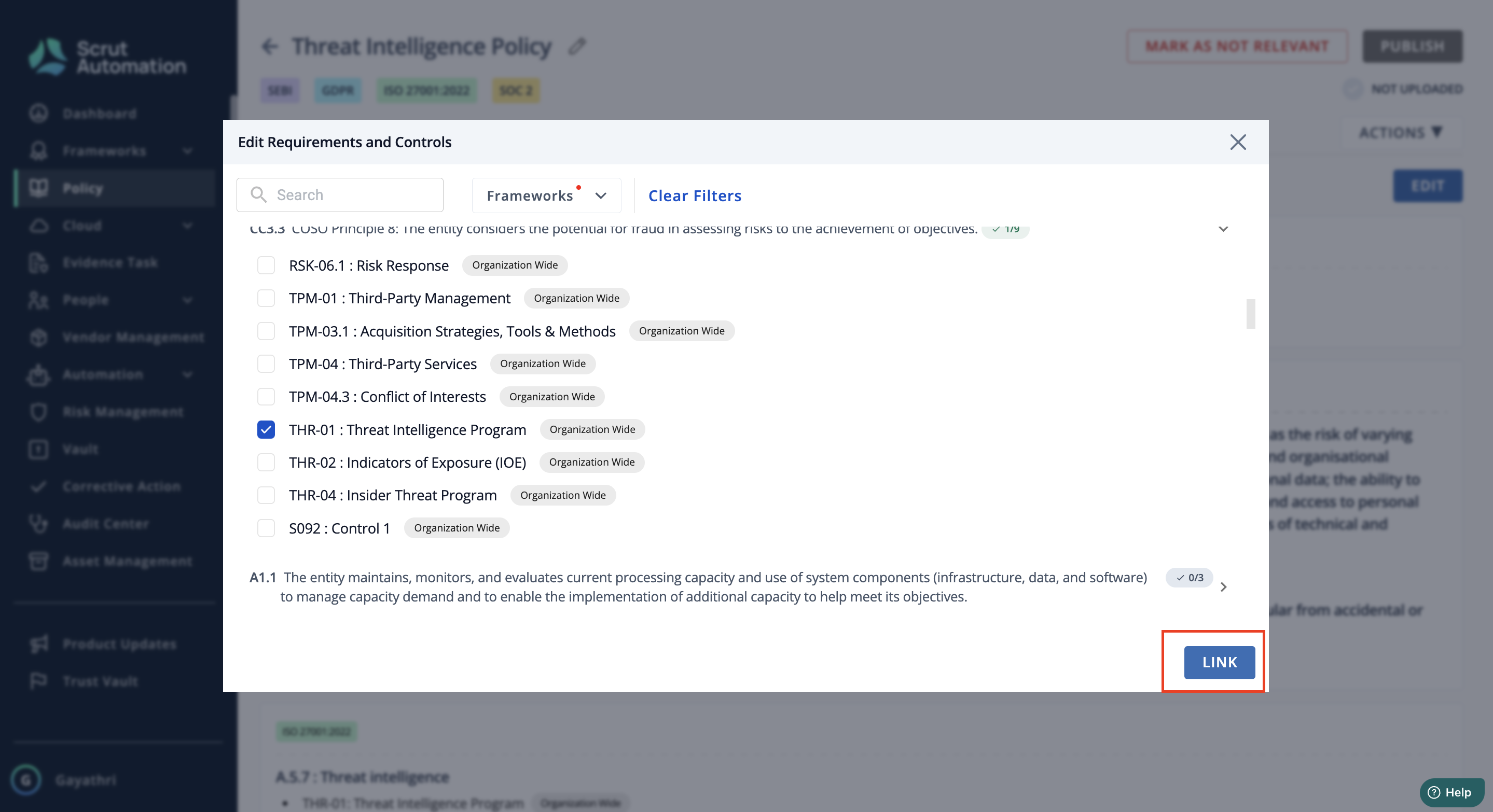Check the TPM-04 Third-Party Services checkbox

point(266,363)
